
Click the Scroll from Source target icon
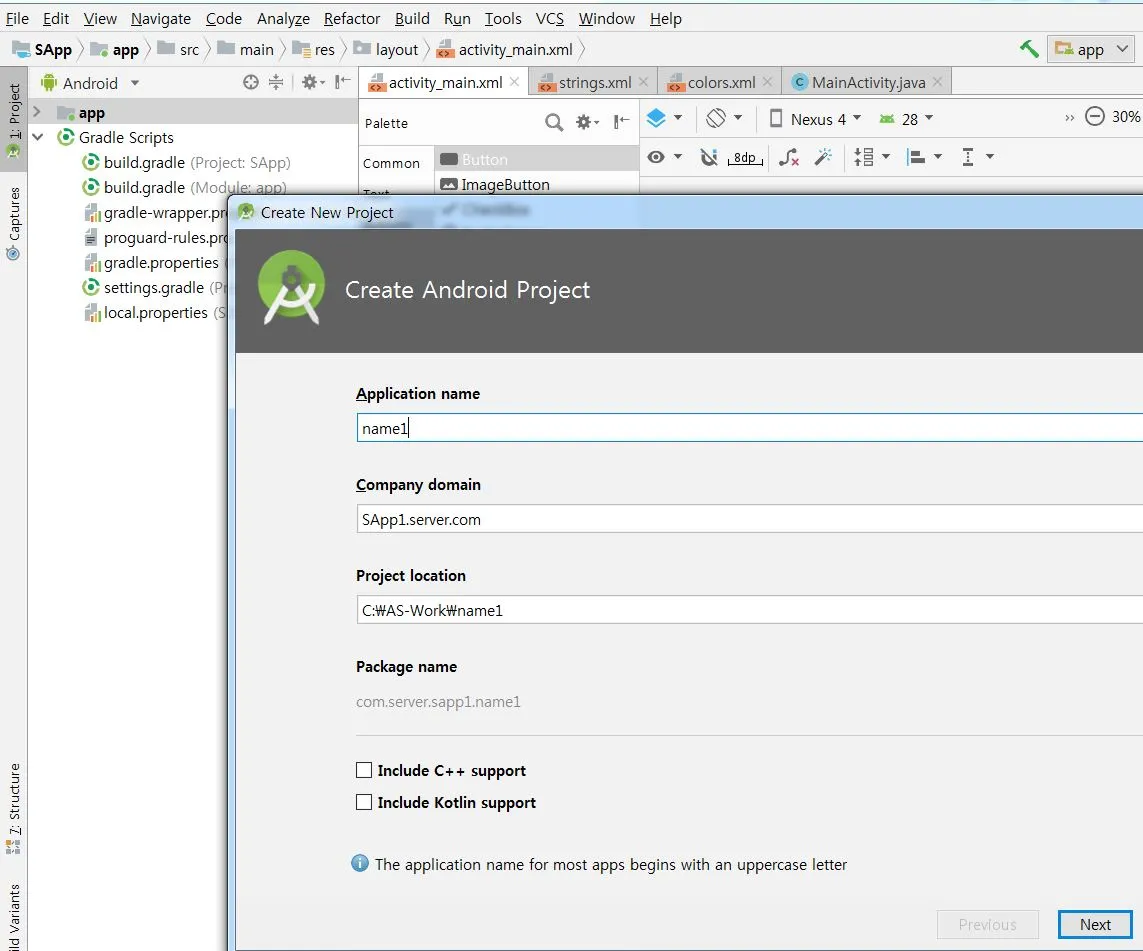tap(251, 82)
